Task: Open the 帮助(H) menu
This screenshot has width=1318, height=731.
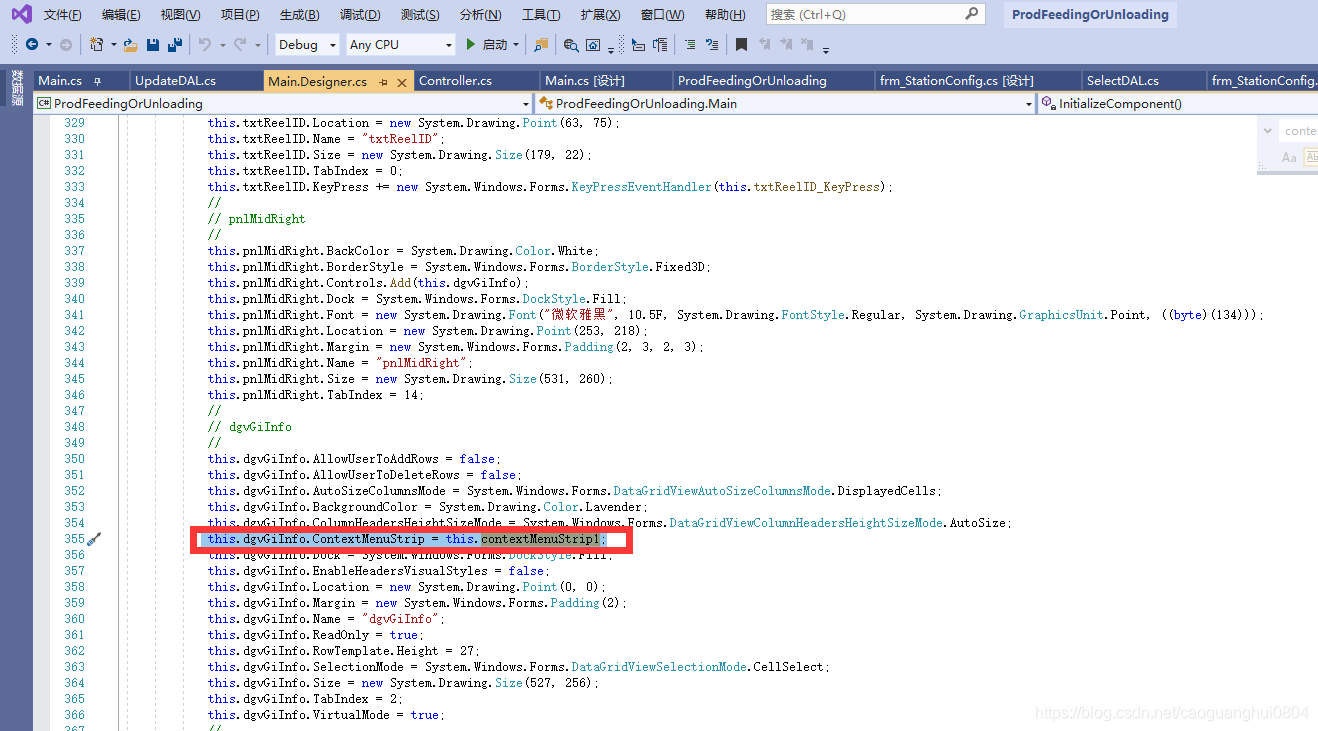Action: tap(725, 15)
